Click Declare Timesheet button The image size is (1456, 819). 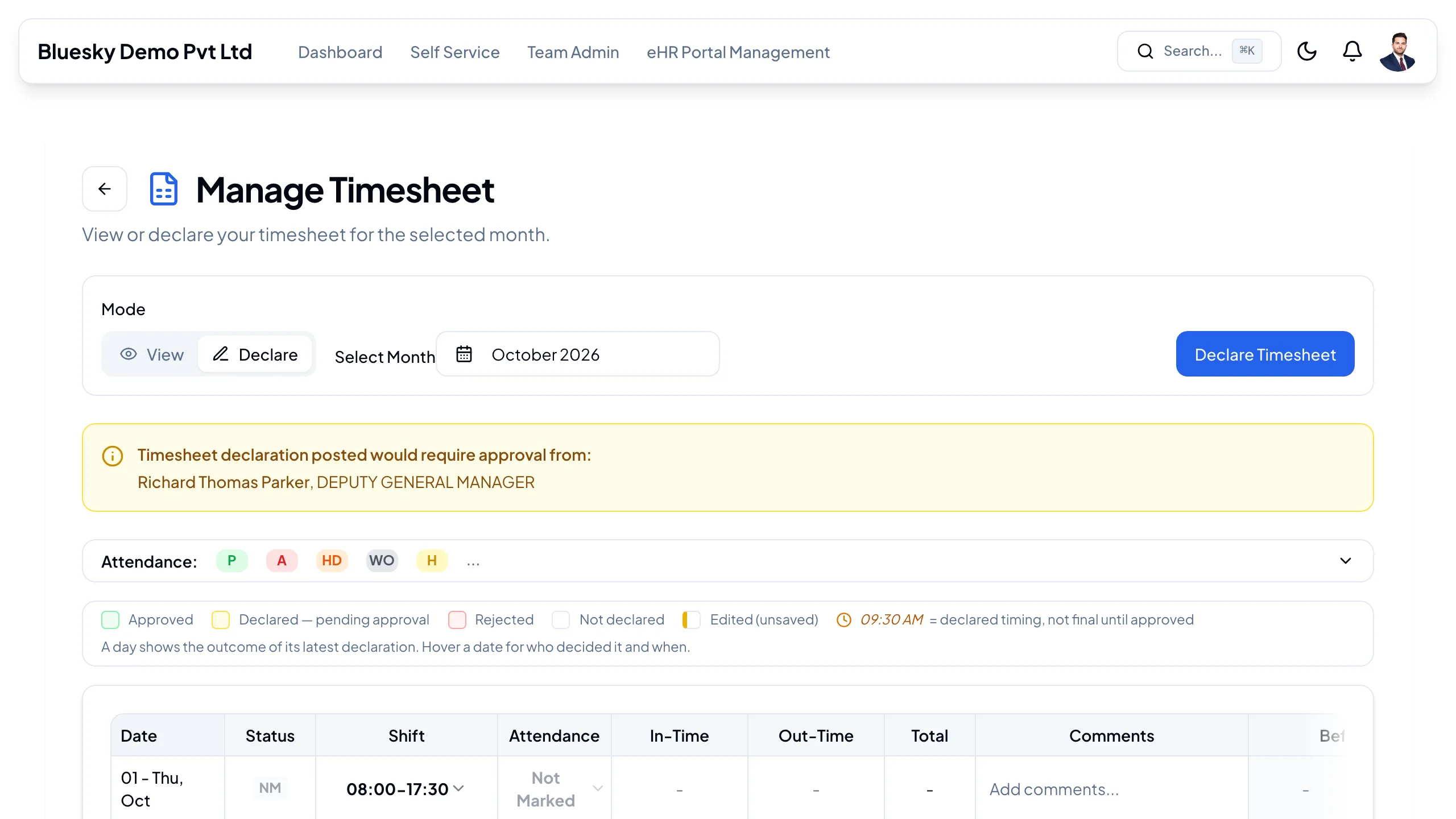coord(1265,354)
